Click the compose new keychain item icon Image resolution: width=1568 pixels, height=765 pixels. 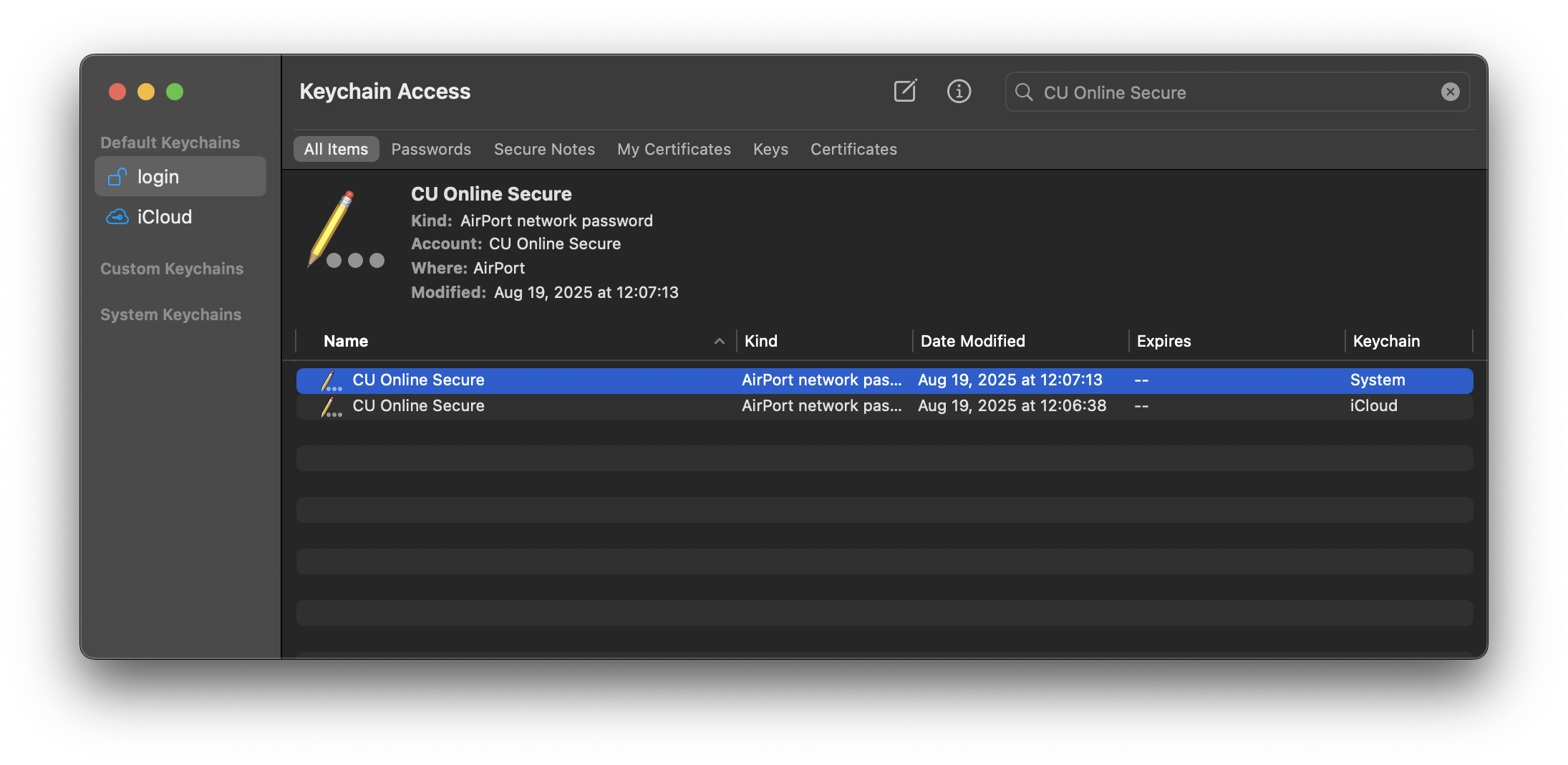(x=905, y=91)
